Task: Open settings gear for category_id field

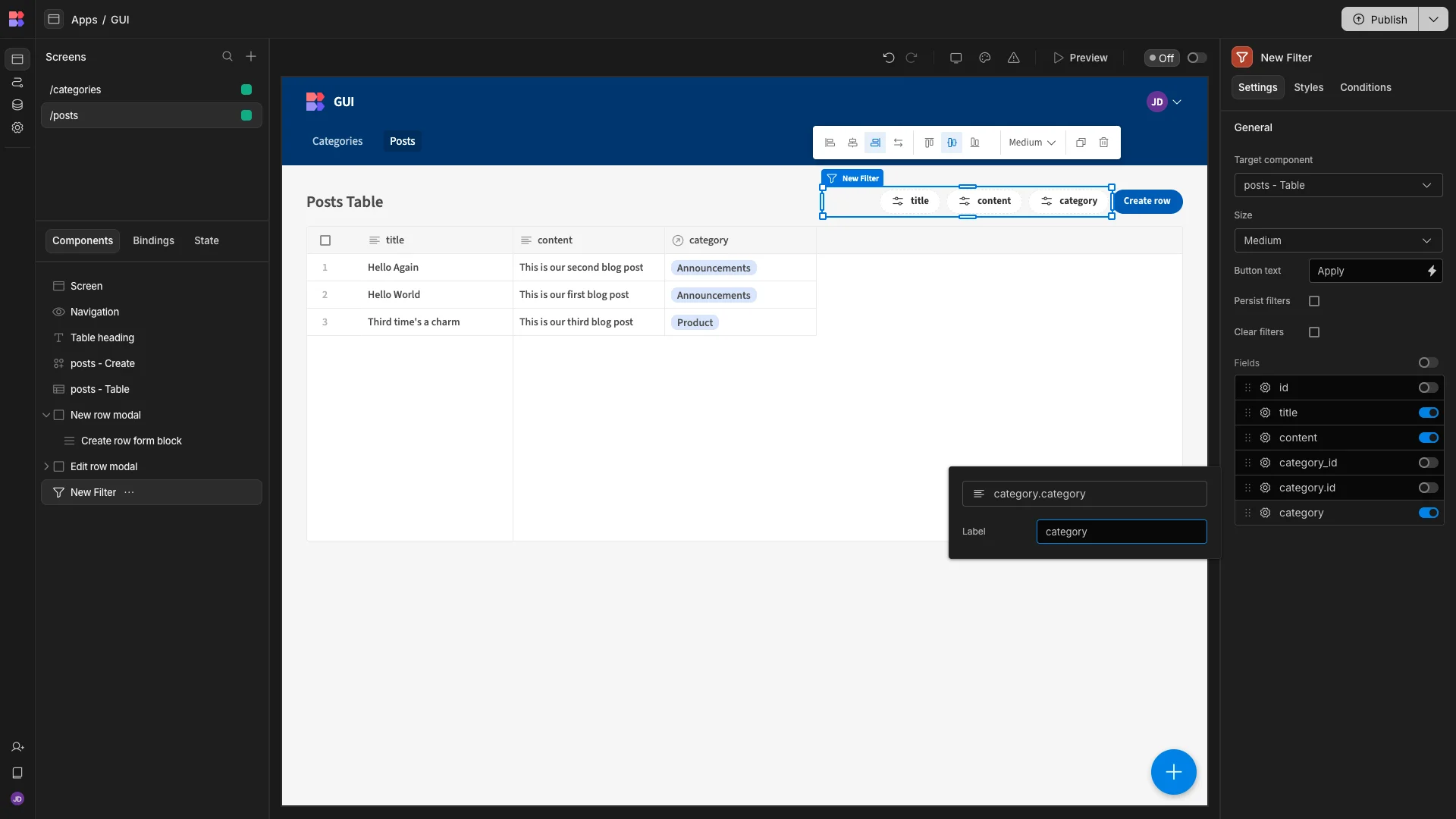Action: (1265, 463)
